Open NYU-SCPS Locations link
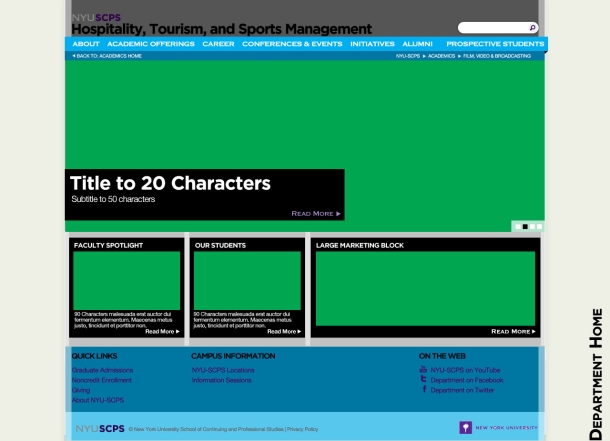 click(223, 370)
